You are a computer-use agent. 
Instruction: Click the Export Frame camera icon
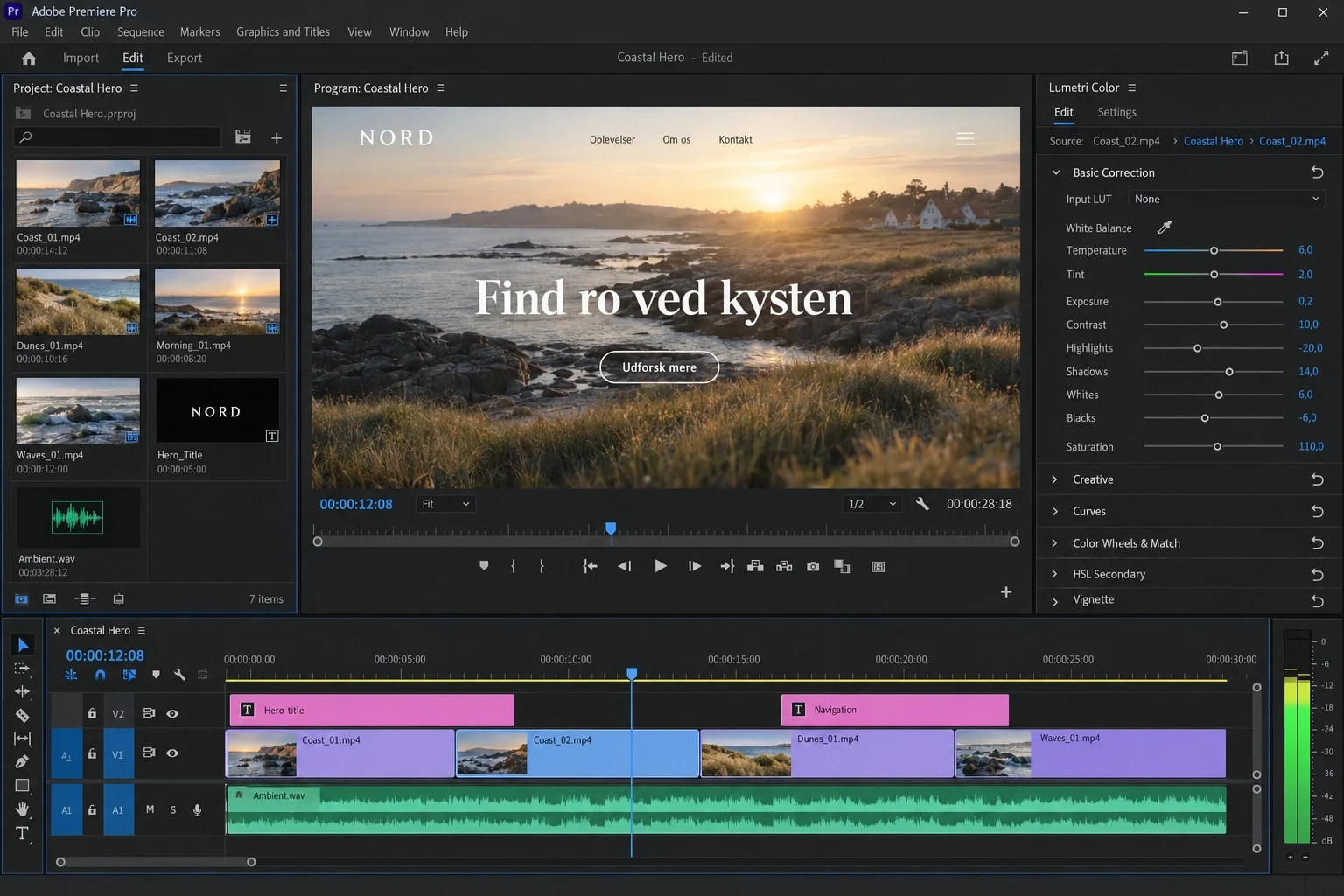point(813,567)
